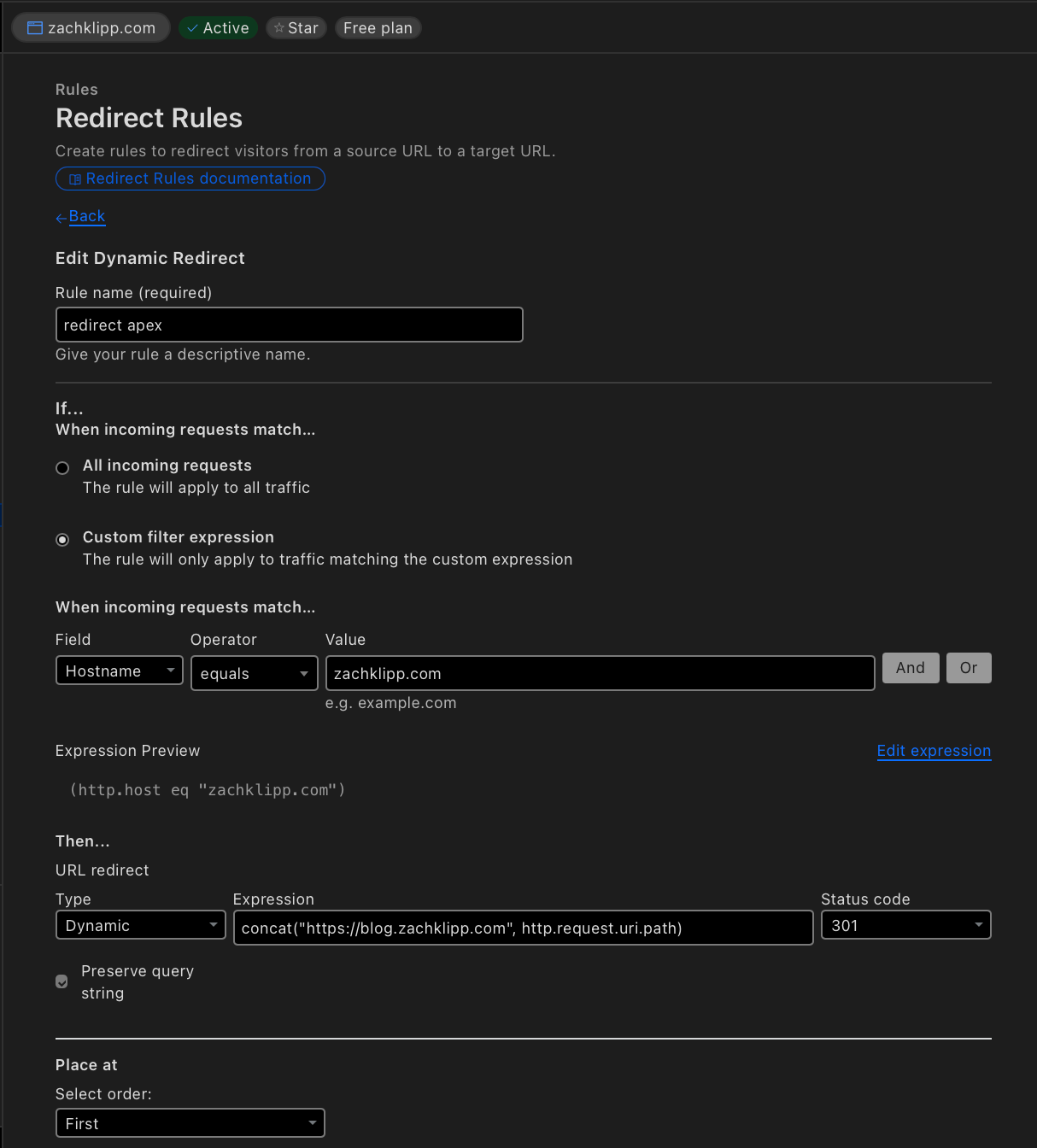Open the equals operator dropdown

254,673
